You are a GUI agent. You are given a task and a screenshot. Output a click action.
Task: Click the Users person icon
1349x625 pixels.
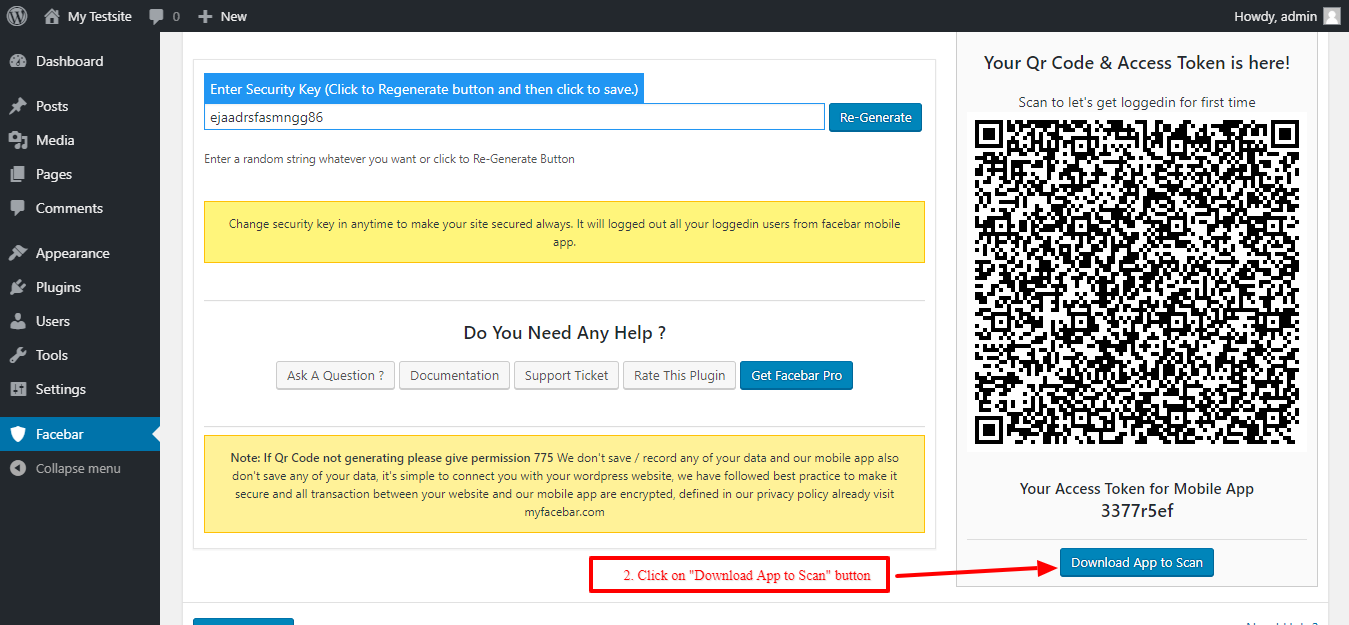click(x=18, y=321)
